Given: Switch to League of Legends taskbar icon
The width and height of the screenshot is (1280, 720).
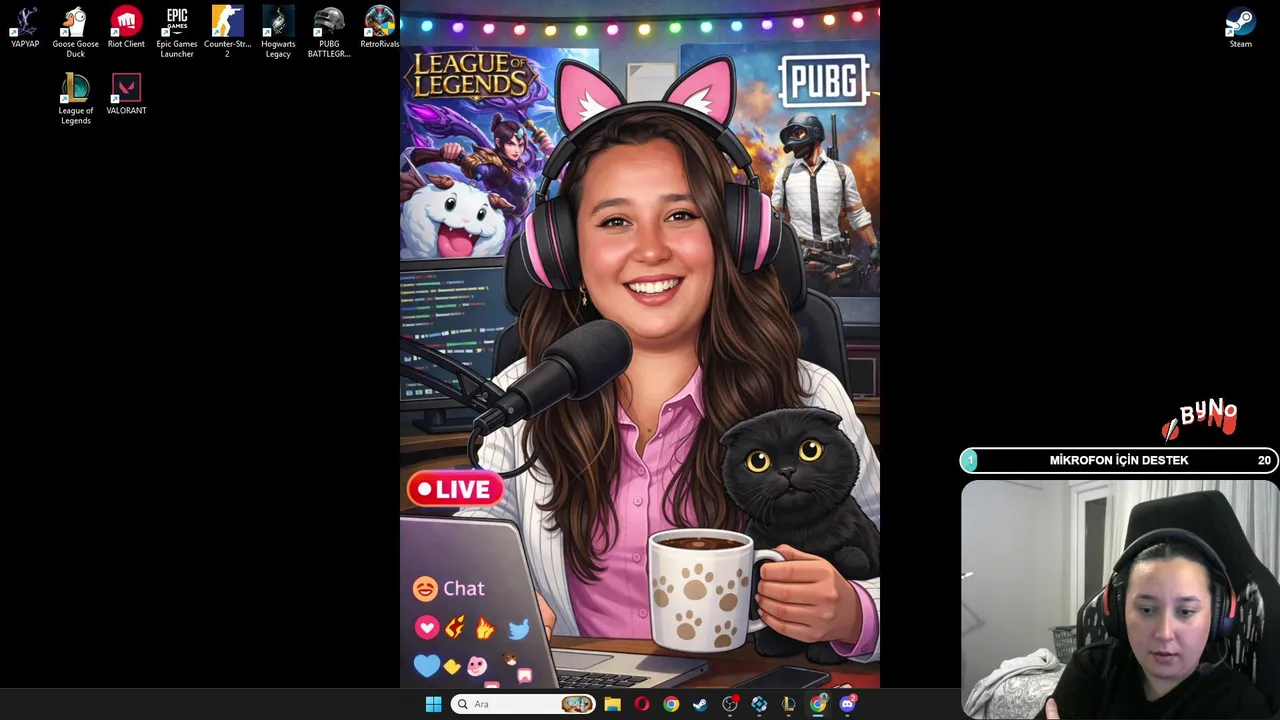Looking at the screenshot, I should point(789,704).
